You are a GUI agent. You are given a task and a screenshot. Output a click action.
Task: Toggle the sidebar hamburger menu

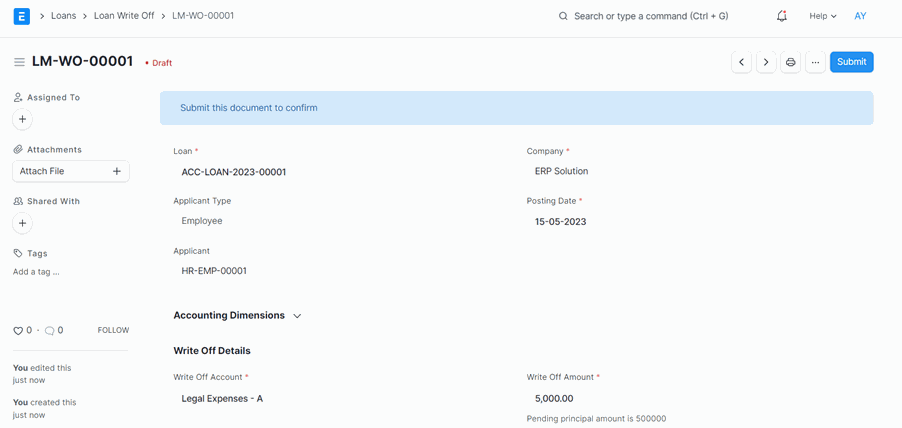tap(20, 62)
